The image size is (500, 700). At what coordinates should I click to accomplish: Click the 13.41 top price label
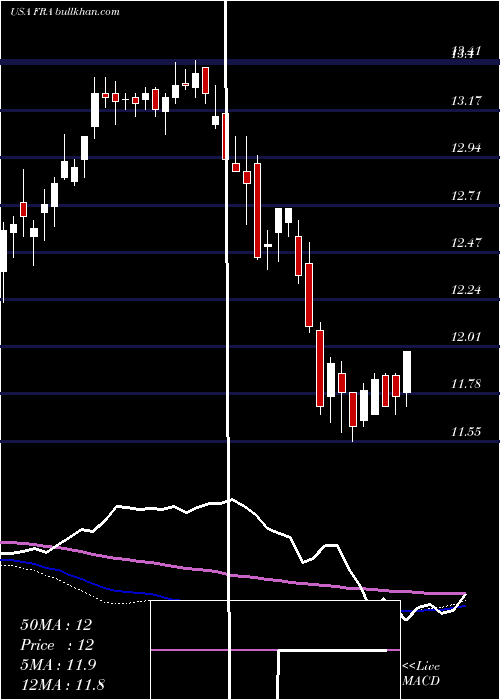(467, 52)
